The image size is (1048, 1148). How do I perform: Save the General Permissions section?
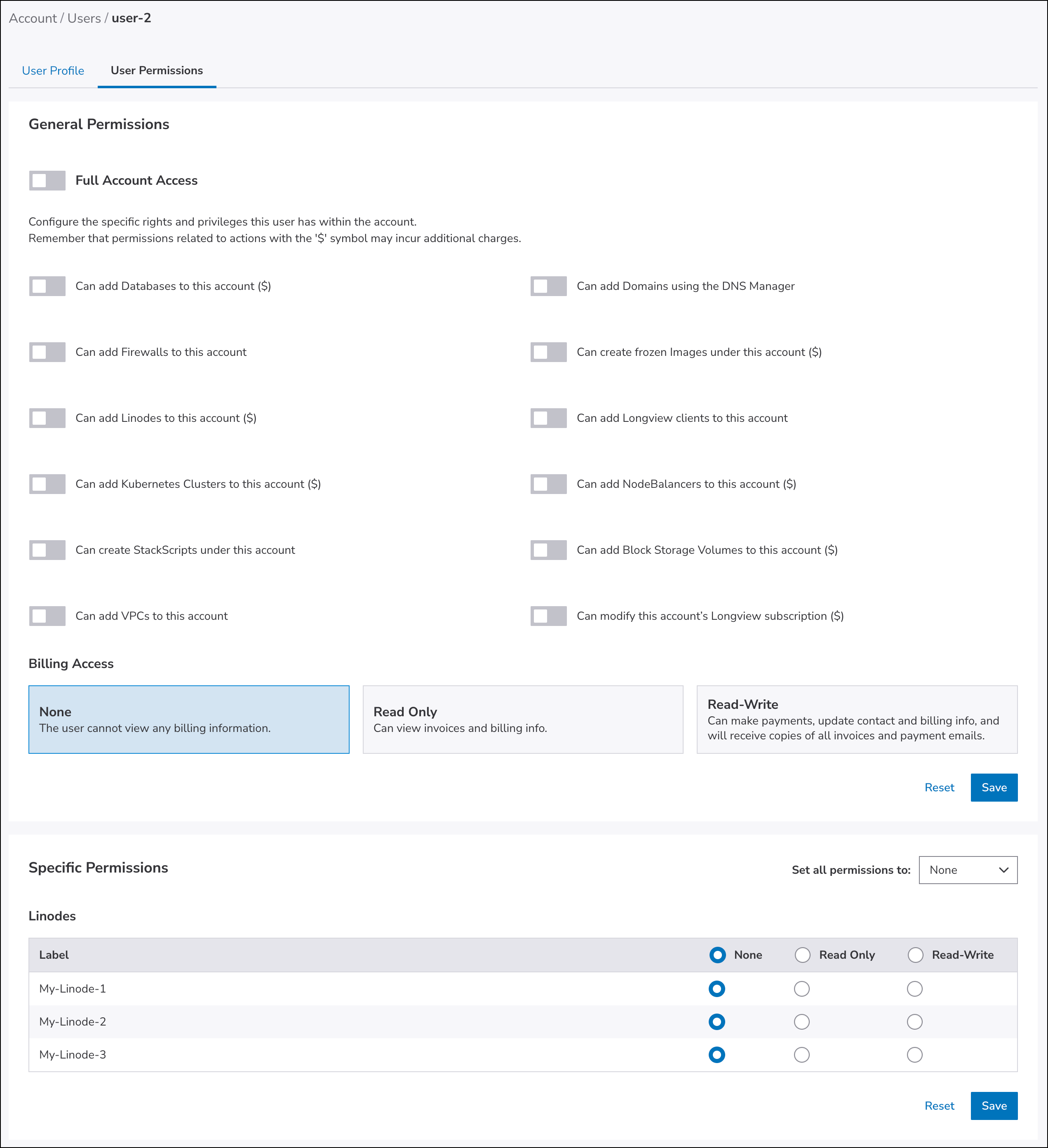(993, 788)
